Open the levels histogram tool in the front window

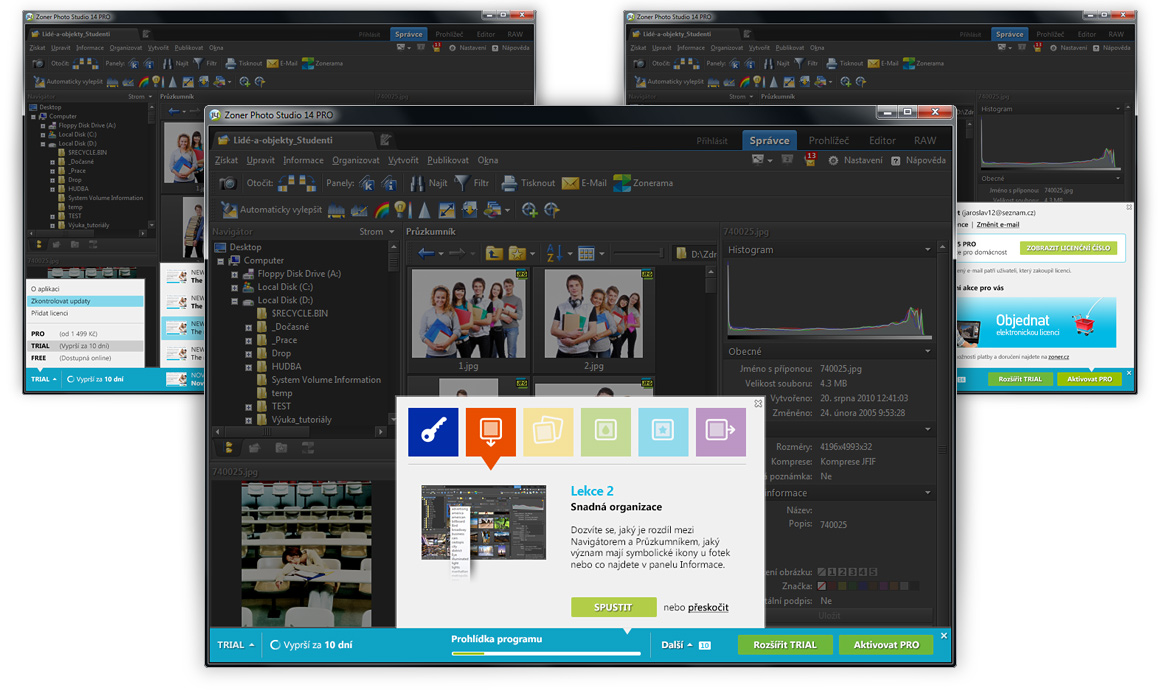coord(337,210)
